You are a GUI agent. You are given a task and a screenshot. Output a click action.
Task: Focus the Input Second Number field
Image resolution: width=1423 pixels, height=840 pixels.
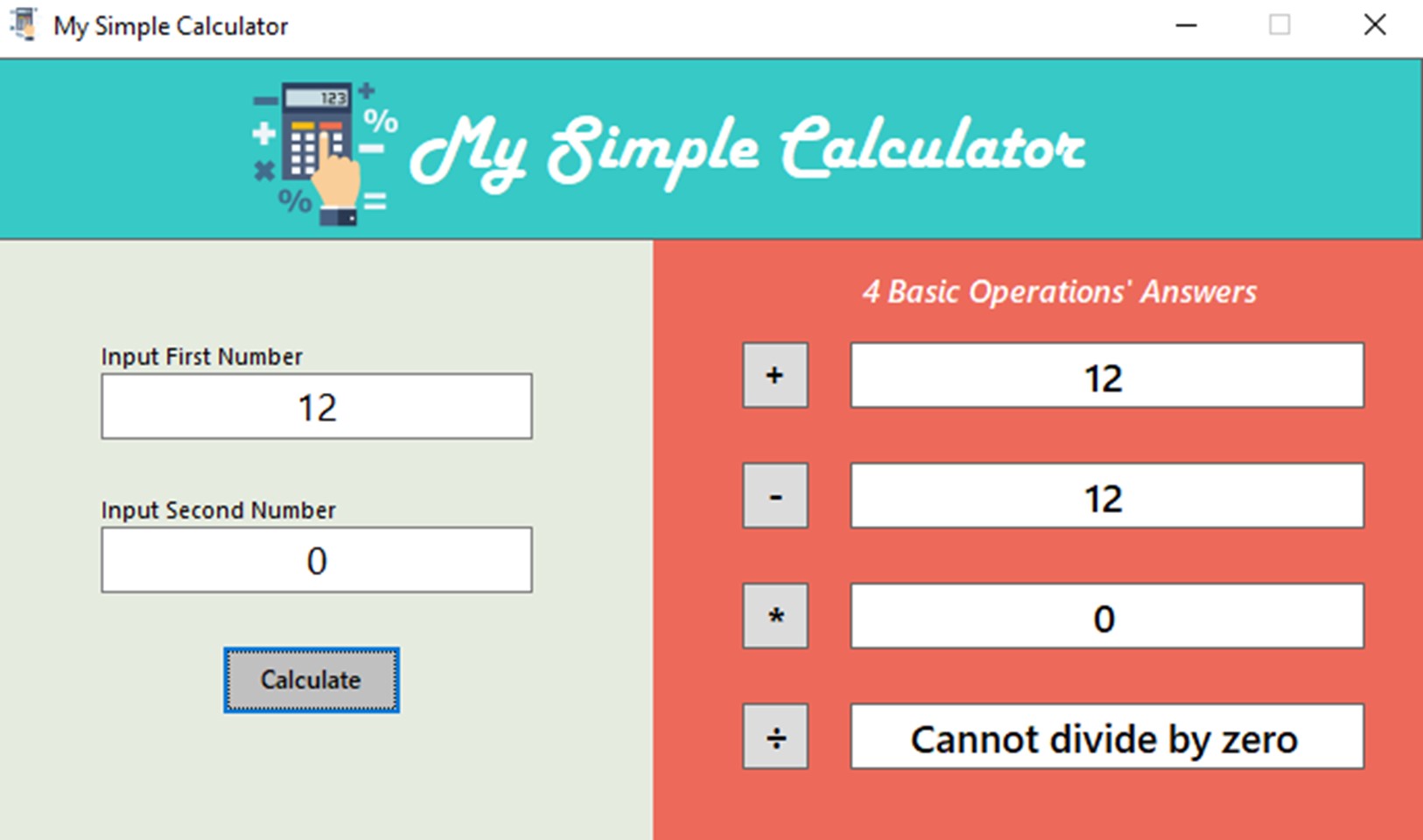tap(316, 560)
